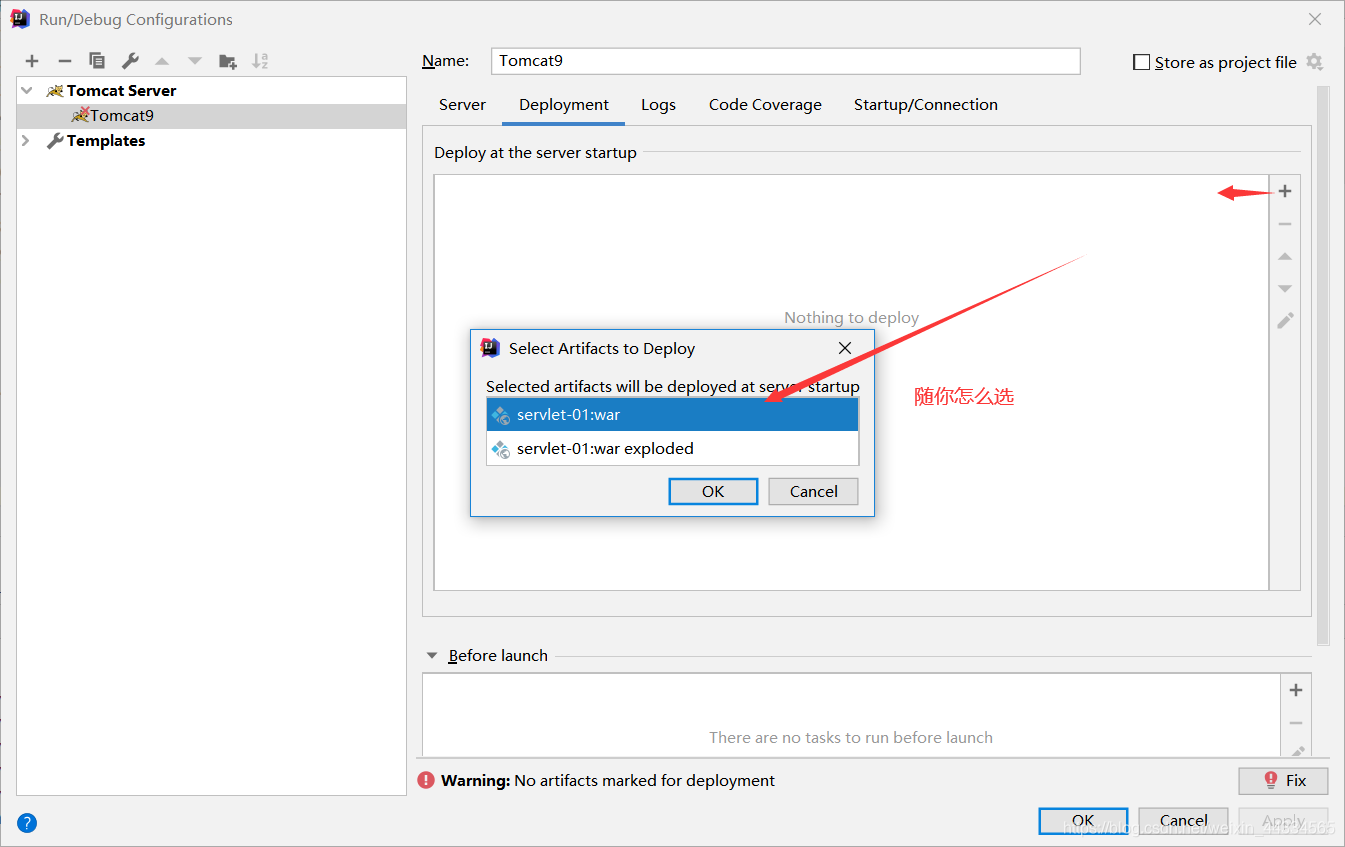Sort configurations alphabetically
Viewport: 1345px width, 847px height.
click(x=260, y=61)
